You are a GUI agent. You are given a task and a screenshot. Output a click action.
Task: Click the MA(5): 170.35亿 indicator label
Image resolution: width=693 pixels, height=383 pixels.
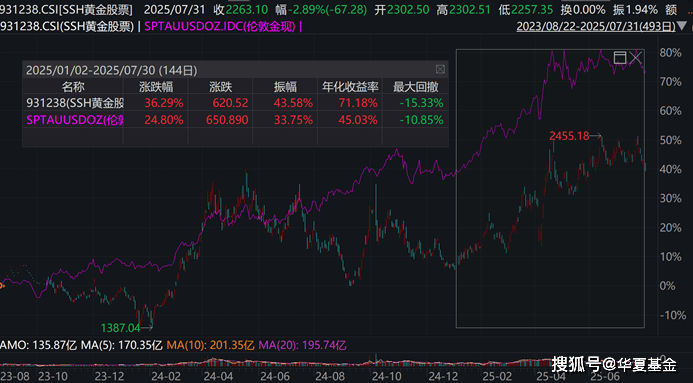pyautogui.click(x=121, y=345)
